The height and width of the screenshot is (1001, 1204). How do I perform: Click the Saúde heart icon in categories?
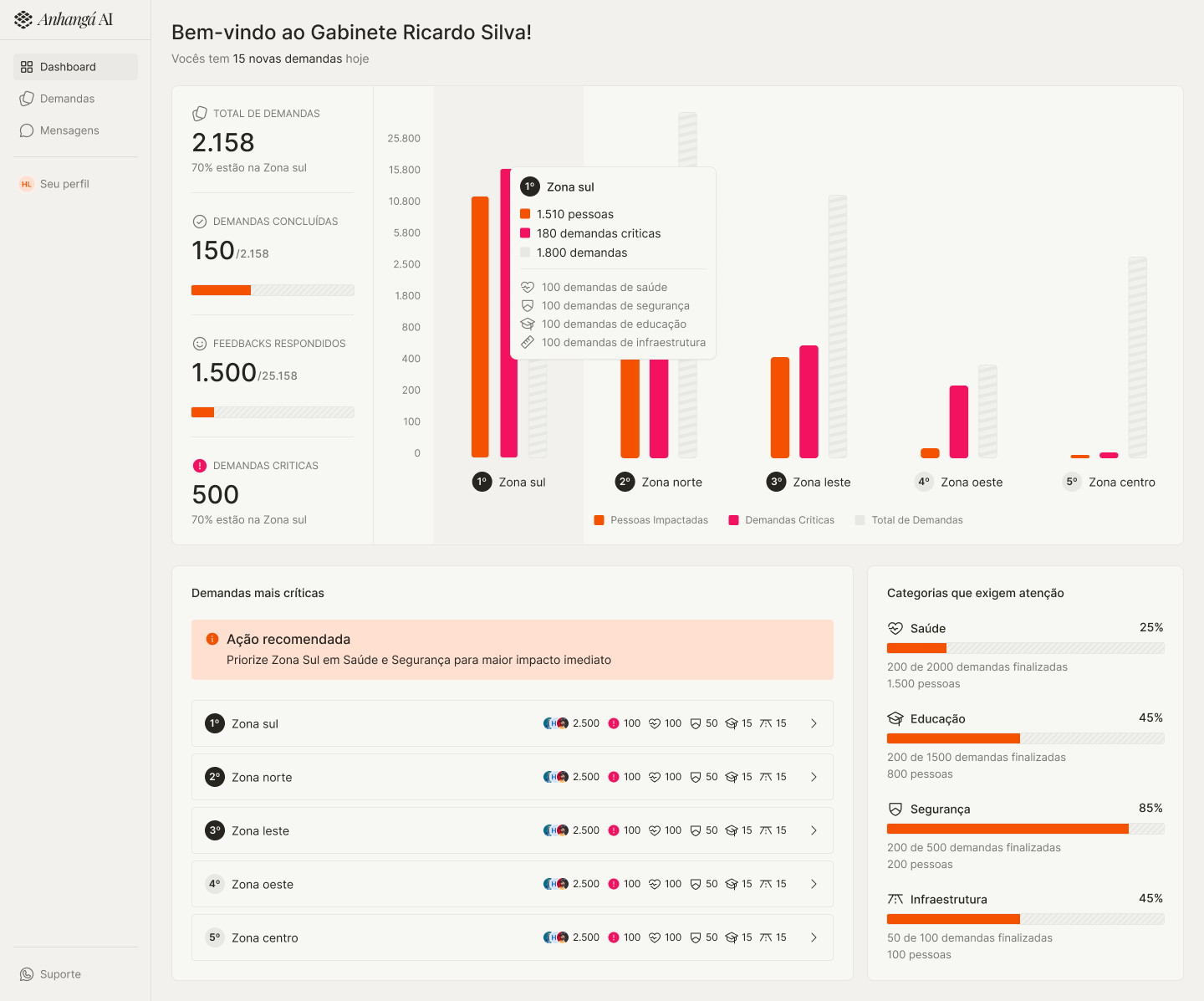coord(895,628)
